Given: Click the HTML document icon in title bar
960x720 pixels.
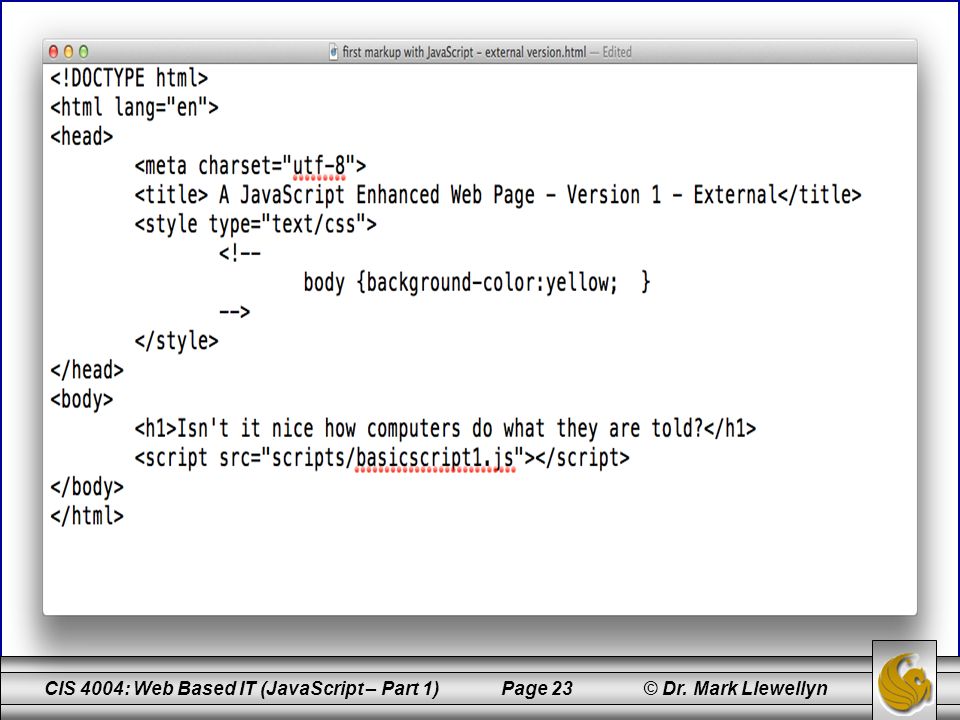Looking at the screenshot, I should [334, 52].
